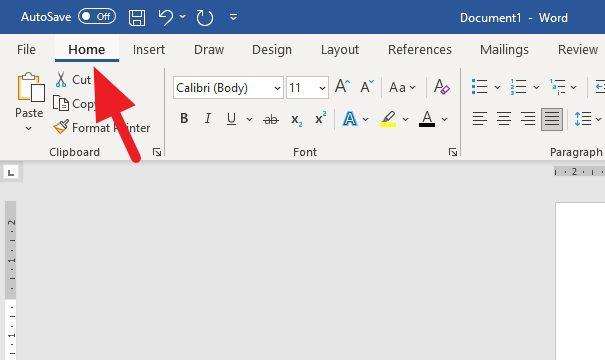The width and height of the screenshot is (605, 360).
Task: Switch to the Layout tab
Action: [x=340, y=49]
